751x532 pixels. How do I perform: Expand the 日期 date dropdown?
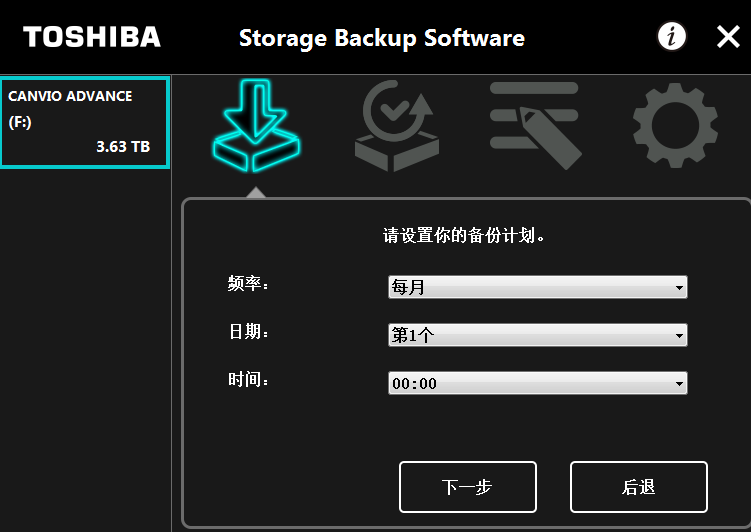[537, 336]
